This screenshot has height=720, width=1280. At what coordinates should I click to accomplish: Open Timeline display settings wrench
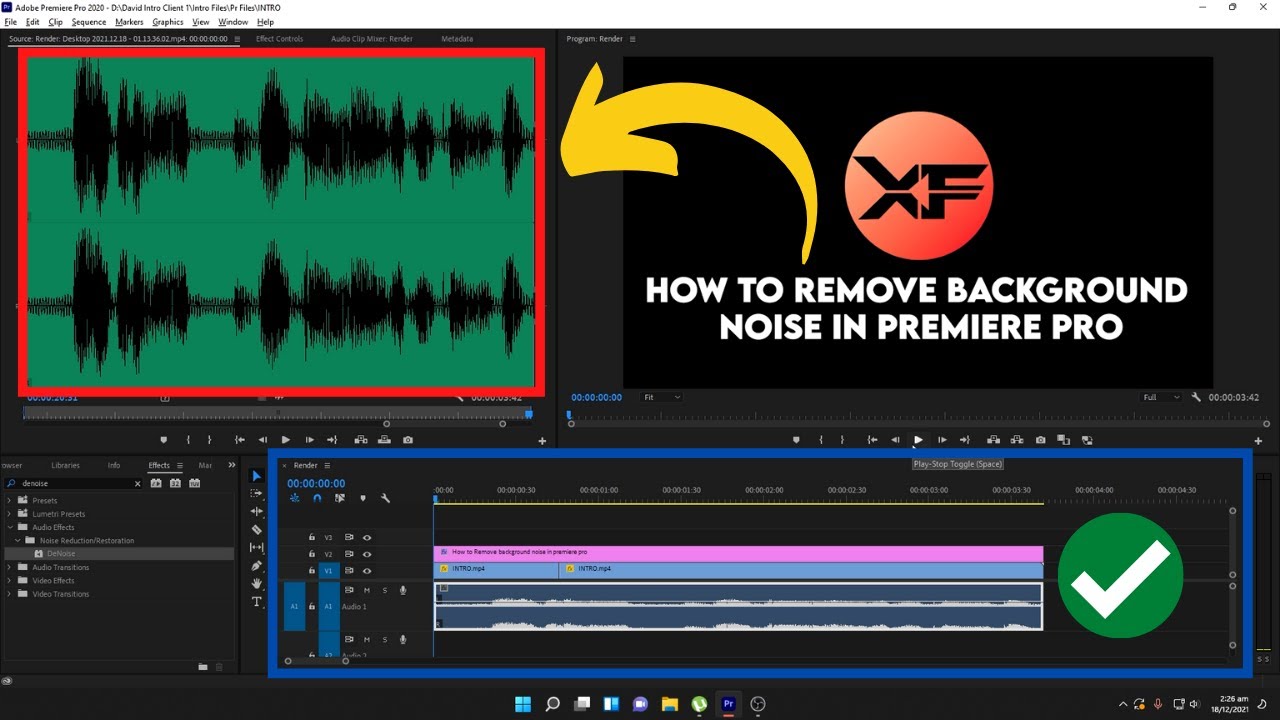click(385, 498)
